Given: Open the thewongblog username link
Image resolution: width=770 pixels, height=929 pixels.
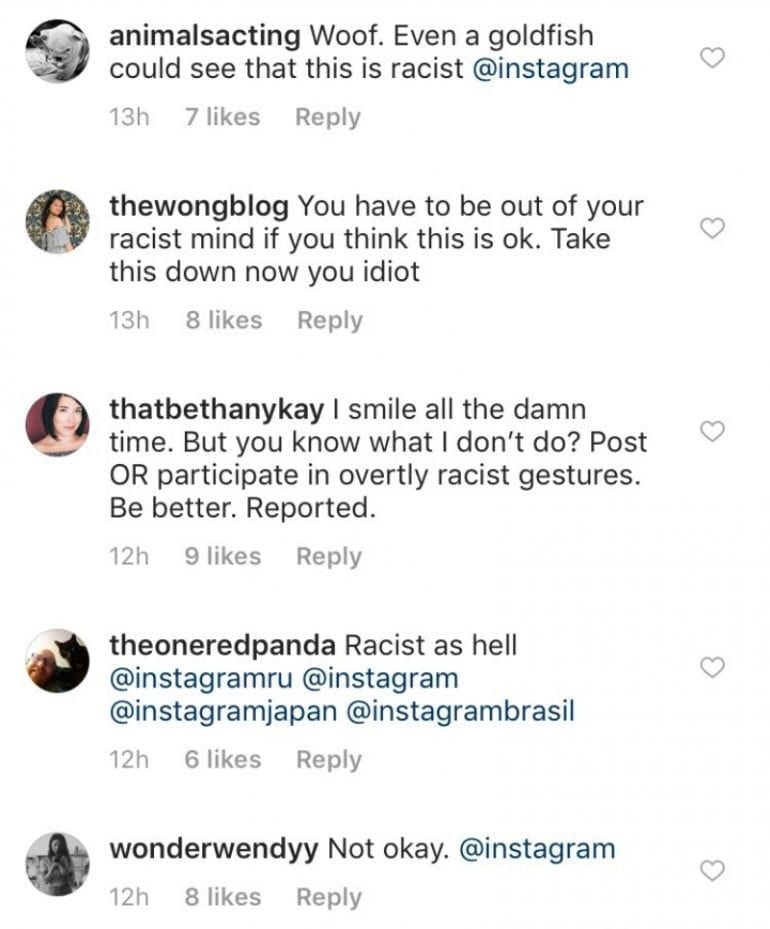Looking at the screenshot, I should (199, 207).
